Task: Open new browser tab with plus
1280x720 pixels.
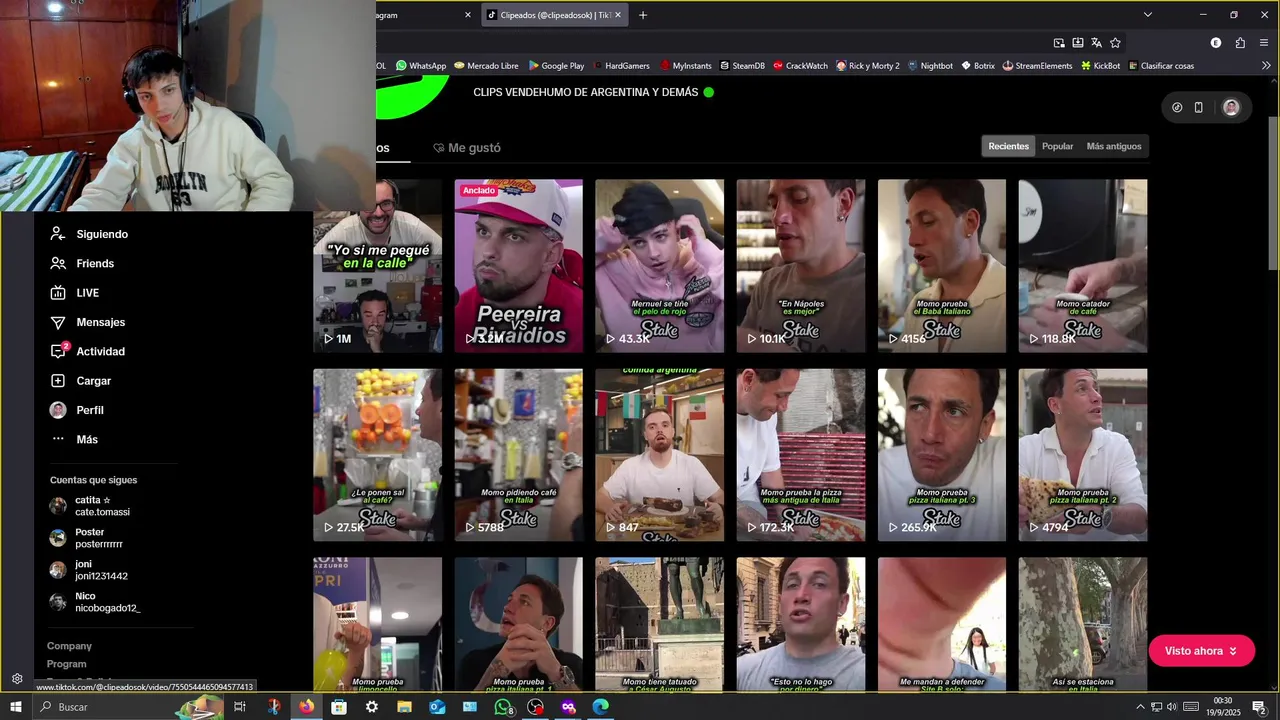Action: pyautogui.click(x=643, y=15)
